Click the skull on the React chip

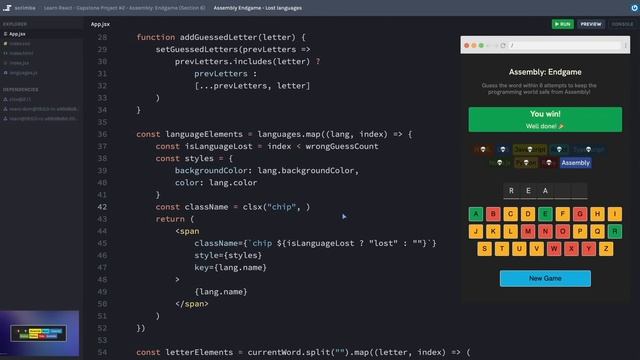[559, 149]
